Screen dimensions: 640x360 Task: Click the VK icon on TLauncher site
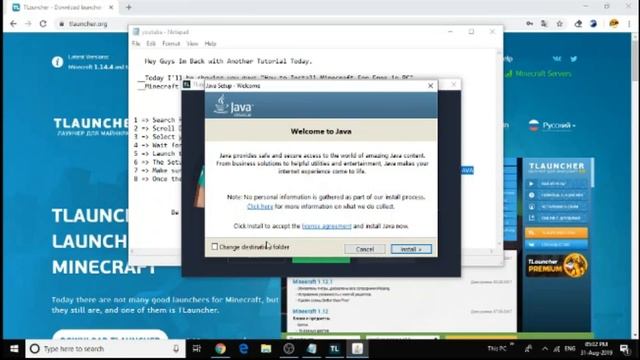[x=557, y=59]
